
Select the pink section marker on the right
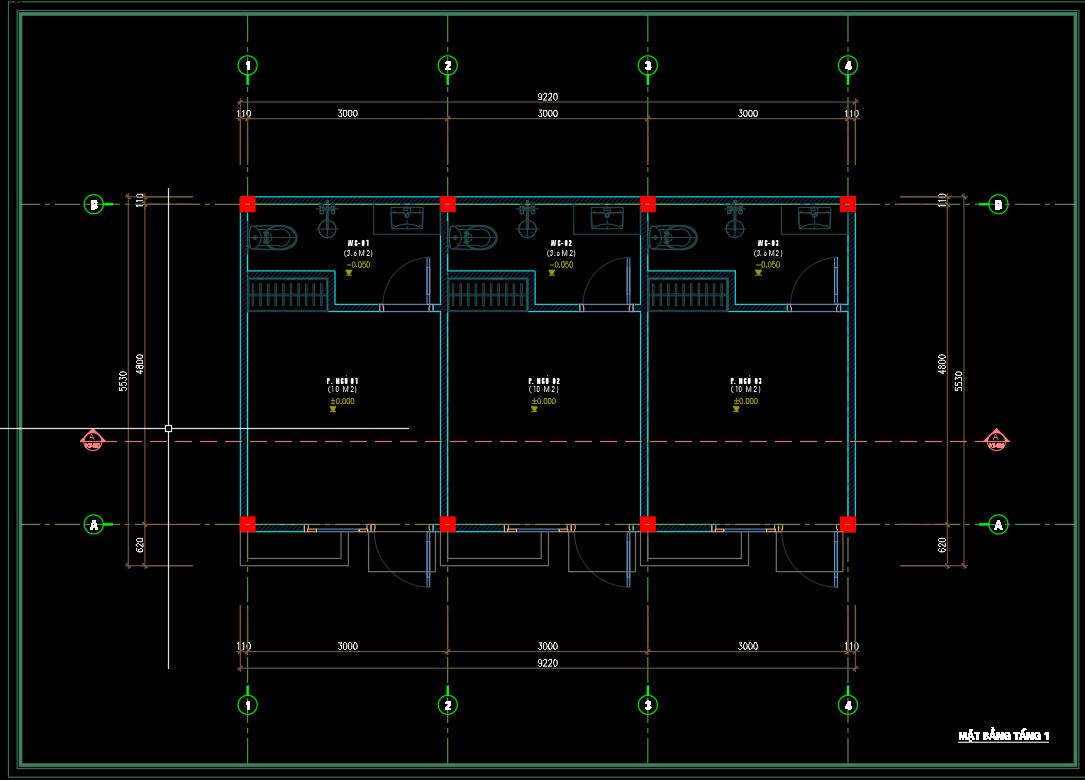tap(996, 439)
